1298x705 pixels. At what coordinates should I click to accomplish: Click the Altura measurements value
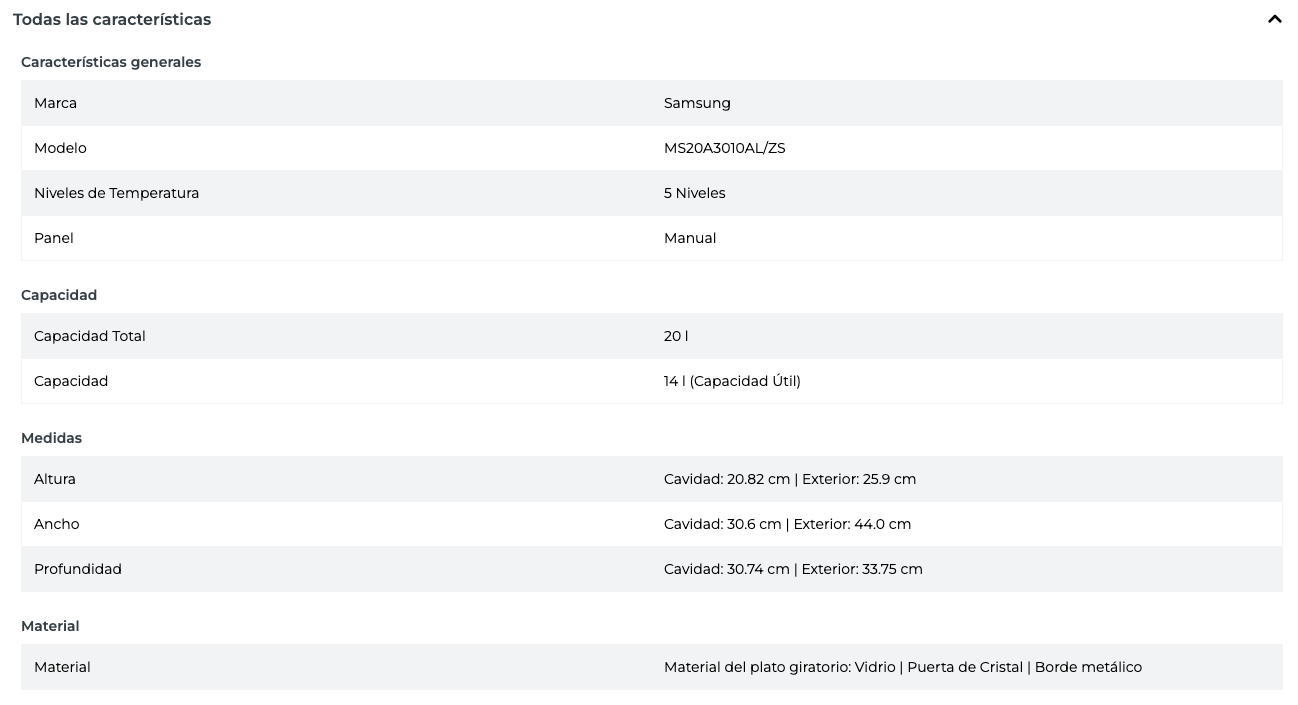coord(790,479)
